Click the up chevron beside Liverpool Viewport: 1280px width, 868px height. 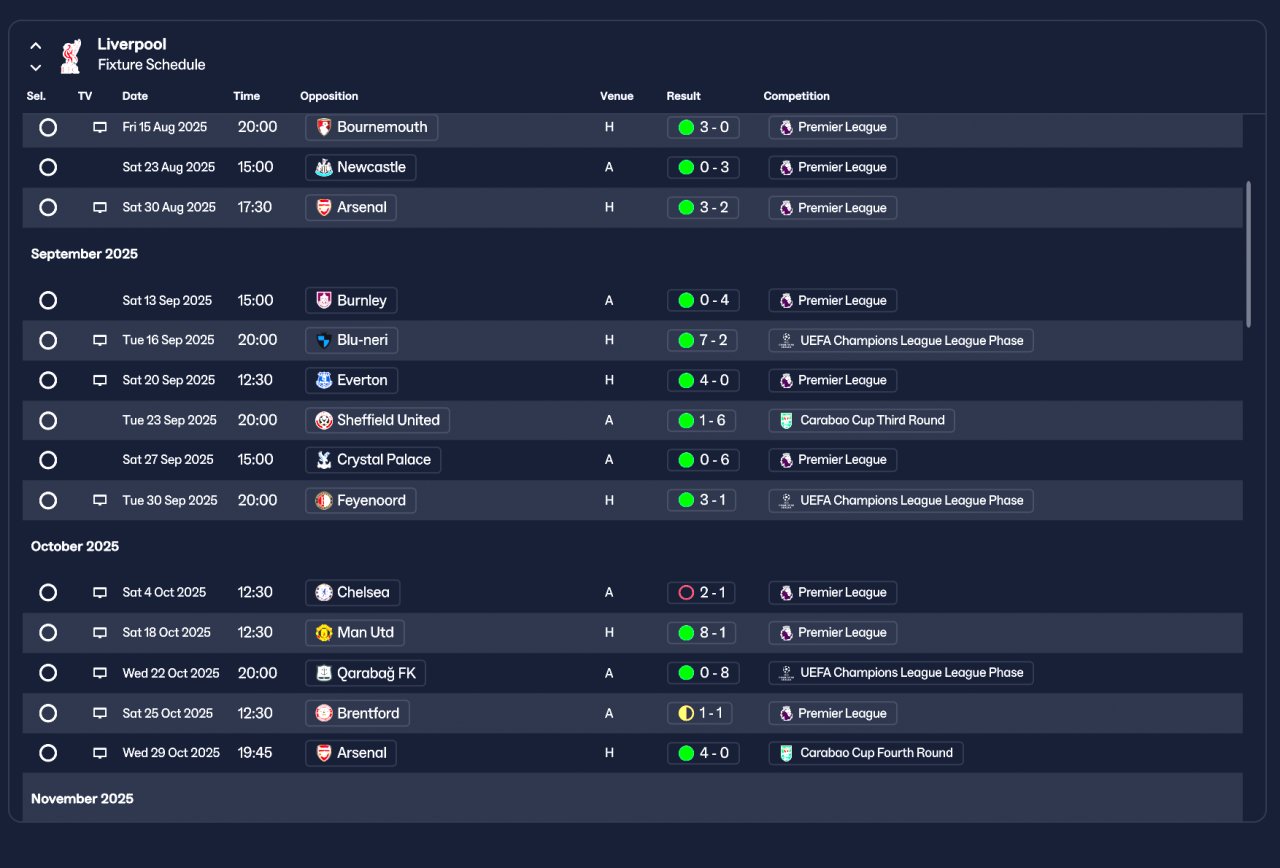[36, 46]
